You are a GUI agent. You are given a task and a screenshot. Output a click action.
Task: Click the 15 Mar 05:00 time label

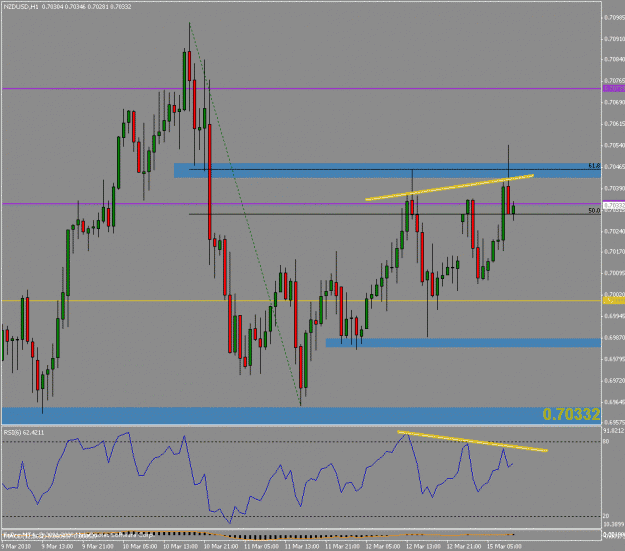click(x=504, y=546)
